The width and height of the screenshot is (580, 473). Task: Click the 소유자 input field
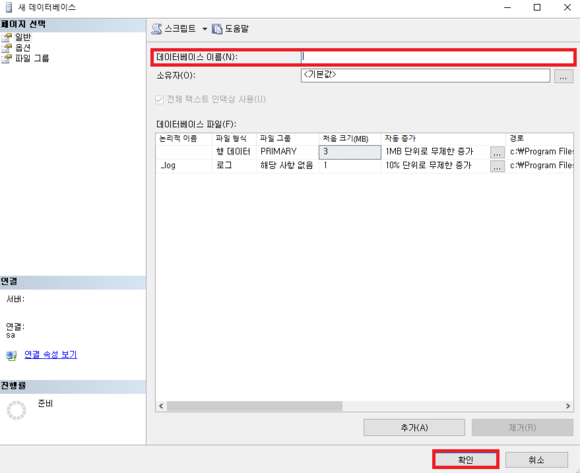click(x=425, y=75)
